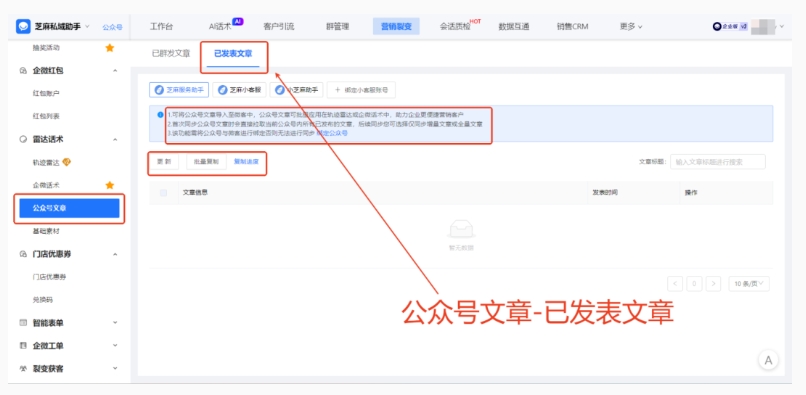Switch to the 已群发文章 tab
806x395 pixels.
click(171, 53)
